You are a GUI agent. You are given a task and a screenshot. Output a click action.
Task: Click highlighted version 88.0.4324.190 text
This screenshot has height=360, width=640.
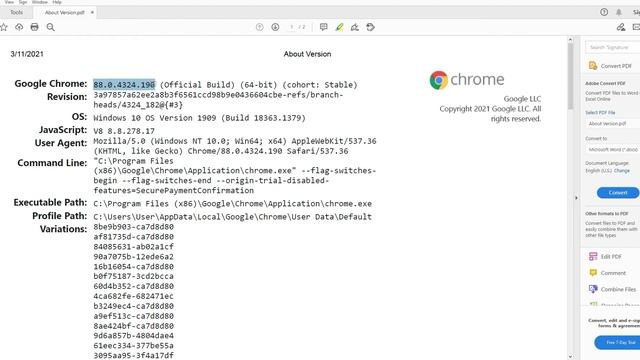(x=124, y=84)
